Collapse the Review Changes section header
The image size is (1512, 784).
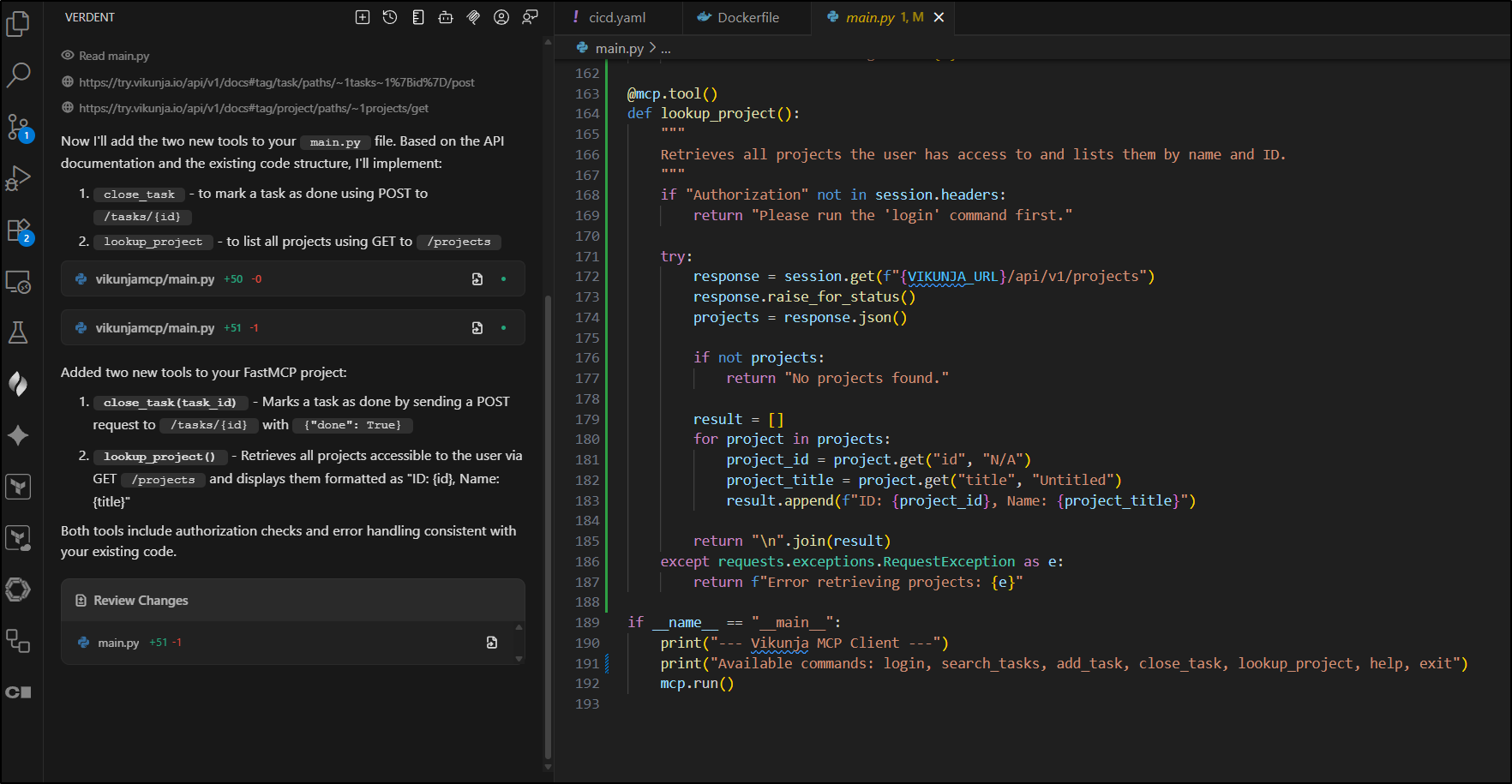click(x=141, y=601)
